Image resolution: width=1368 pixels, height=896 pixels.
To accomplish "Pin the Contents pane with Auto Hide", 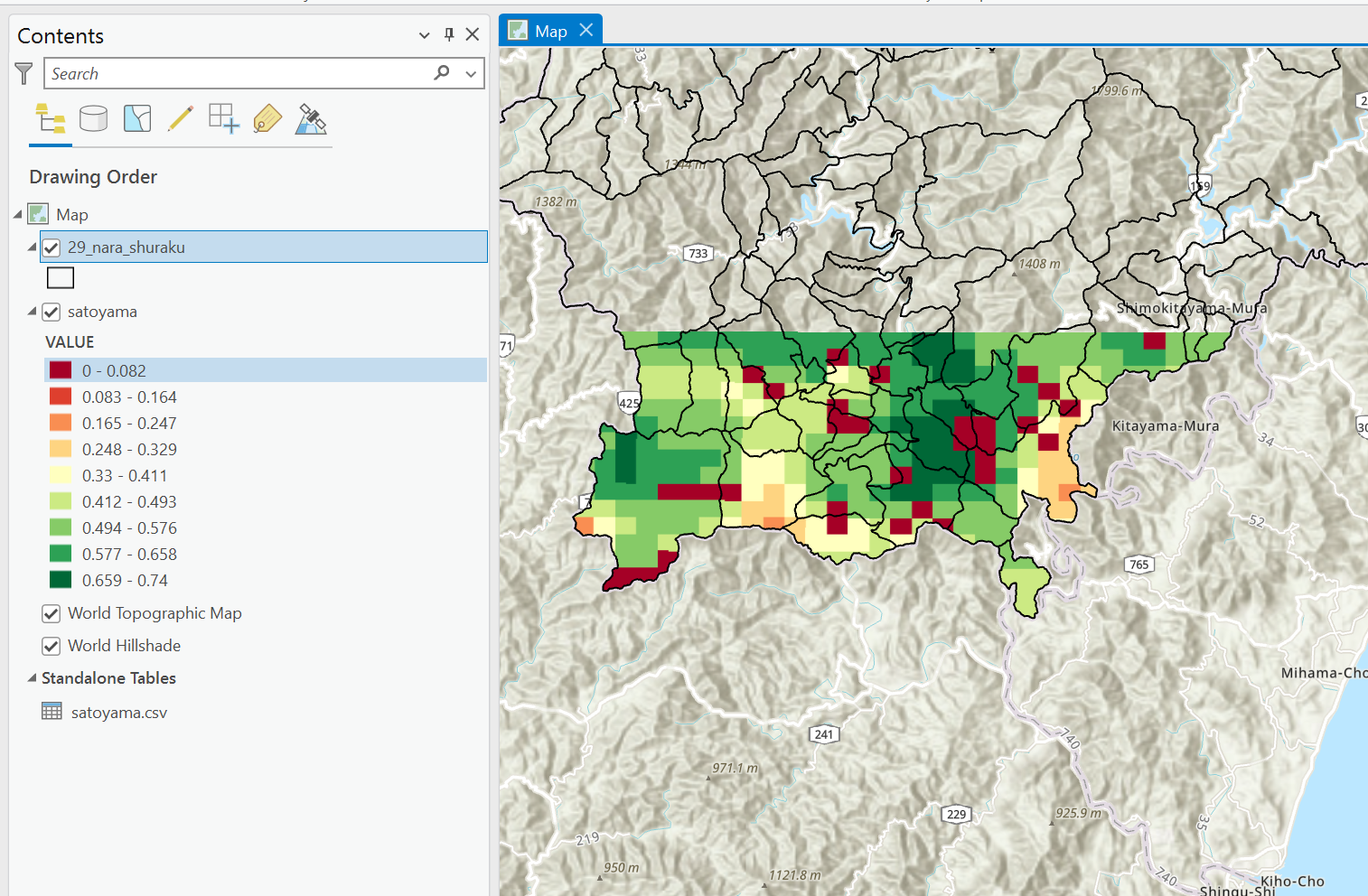I will tap(449, 34).
